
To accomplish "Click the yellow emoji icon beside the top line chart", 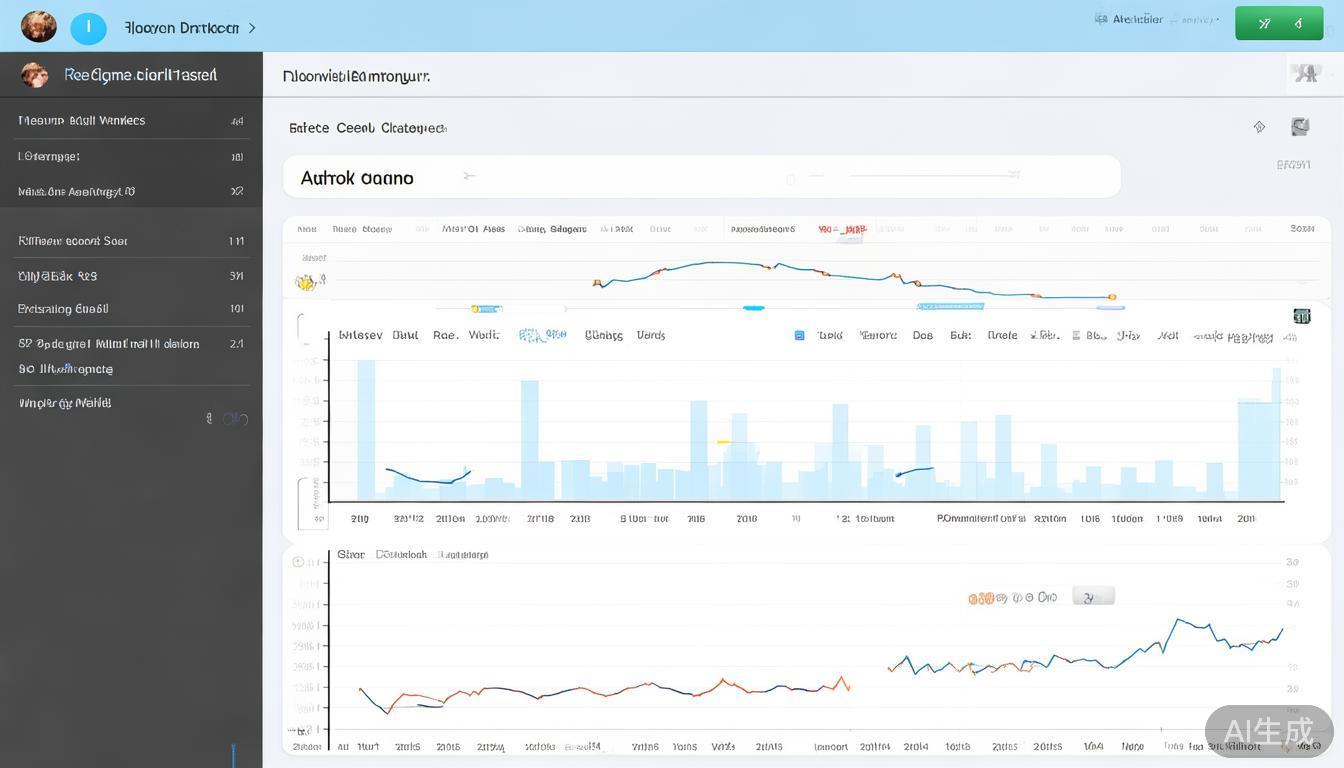I will (308, 283).
